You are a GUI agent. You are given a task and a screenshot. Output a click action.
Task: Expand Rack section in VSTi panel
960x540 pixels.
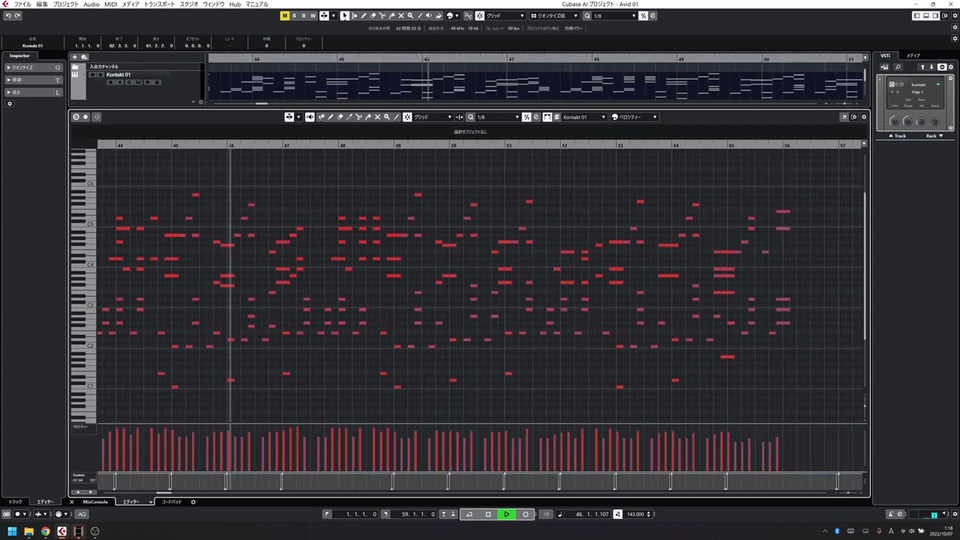[934, 136]
